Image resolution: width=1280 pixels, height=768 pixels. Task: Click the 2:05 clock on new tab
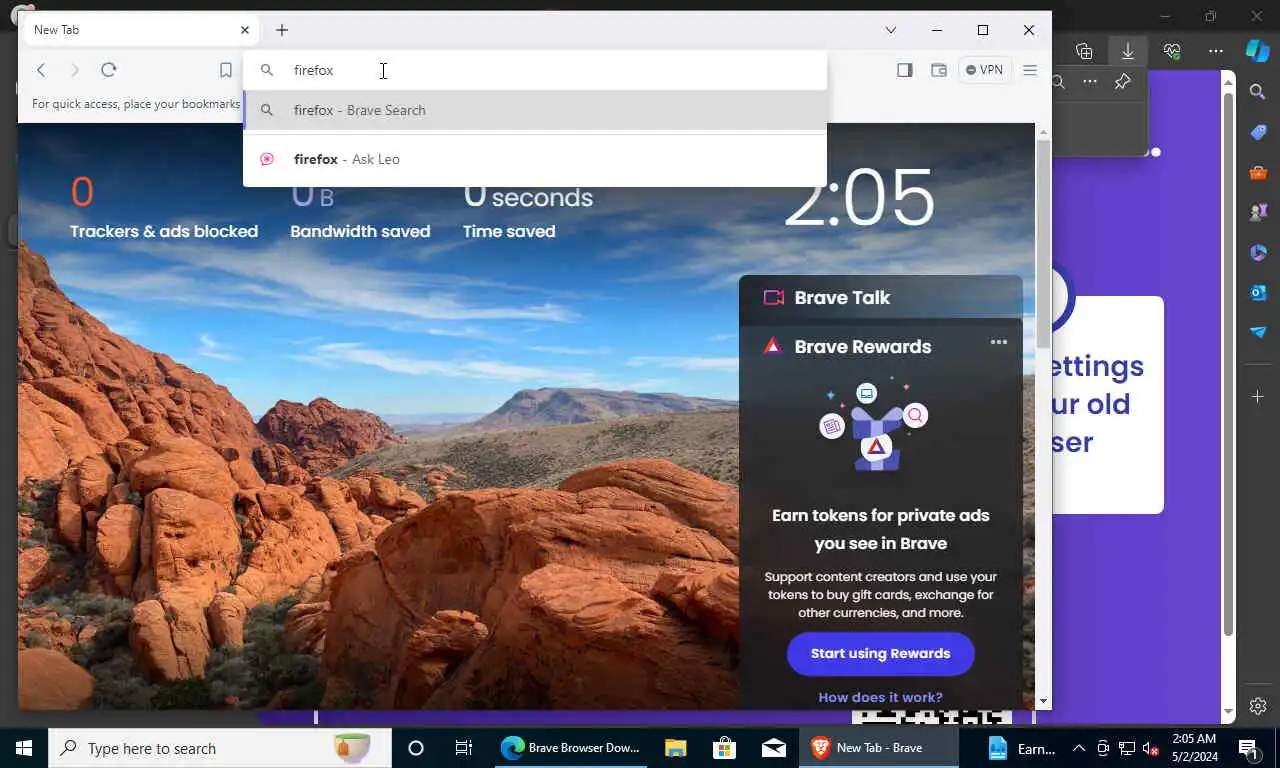coord(859,198)
